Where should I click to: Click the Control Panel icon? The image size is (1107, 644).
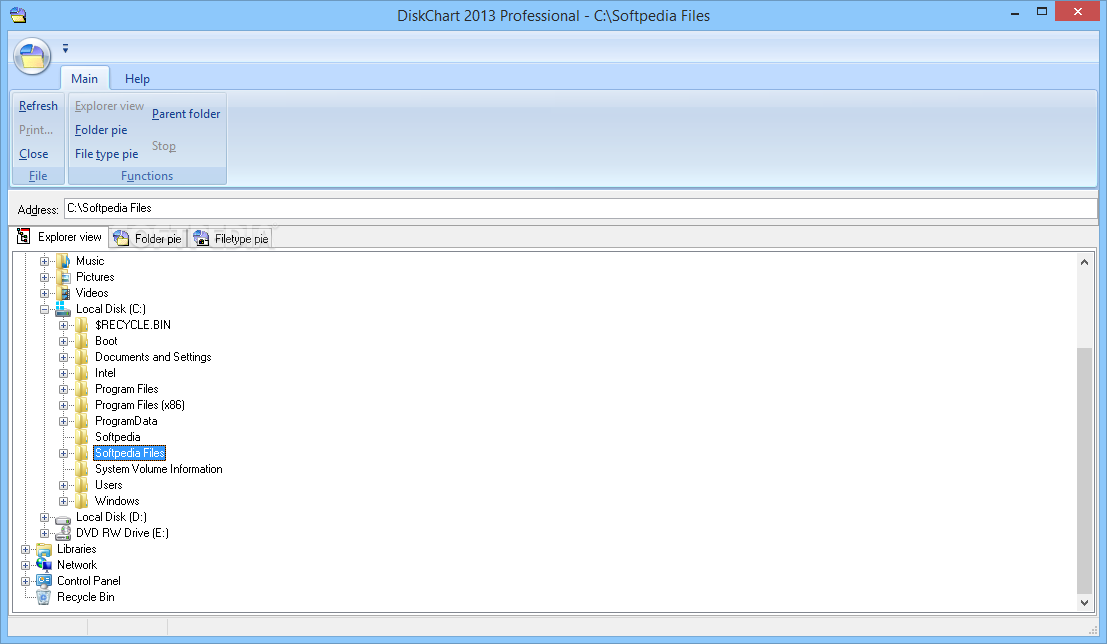coord(44,581)
